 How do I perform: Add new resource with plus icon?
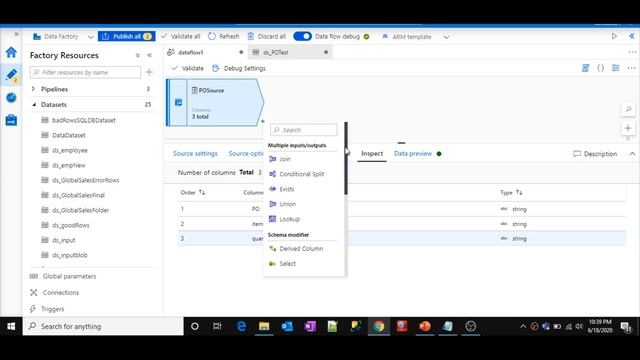click(x=149, y=72)
